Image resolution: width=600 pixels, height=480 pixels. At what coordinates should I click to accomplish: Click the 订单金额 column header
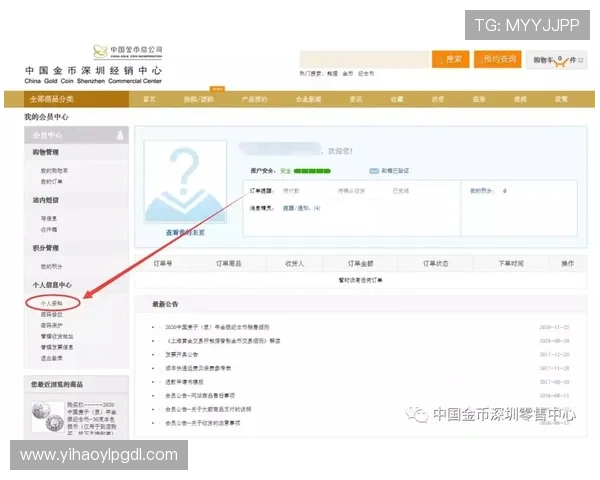click(x=360, y=263)
